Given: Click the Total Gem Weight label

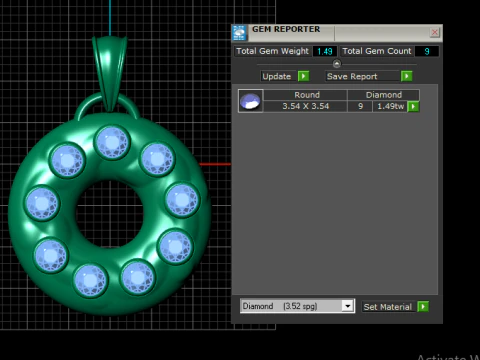Looking at the screenshot, I should [273, 51].
